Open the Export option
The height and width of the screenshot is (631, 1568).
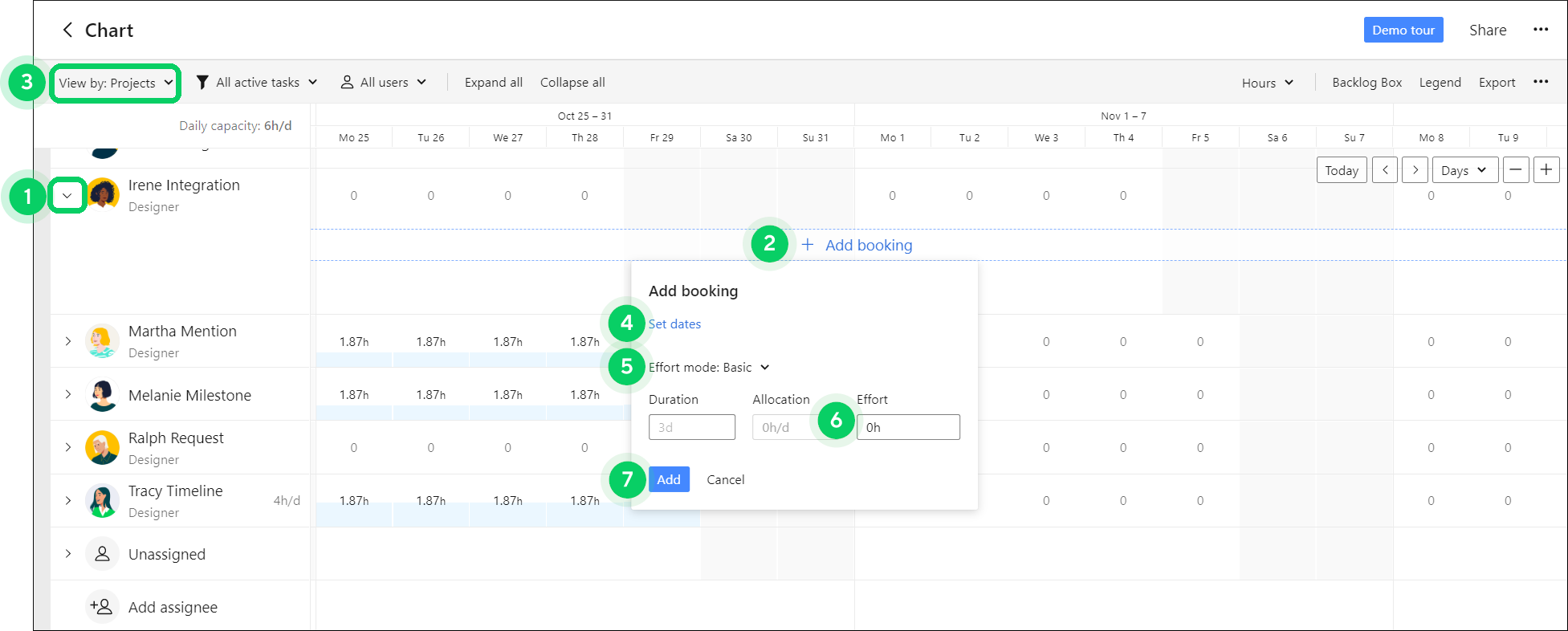pyautogui.click(x=1497, y=83)
